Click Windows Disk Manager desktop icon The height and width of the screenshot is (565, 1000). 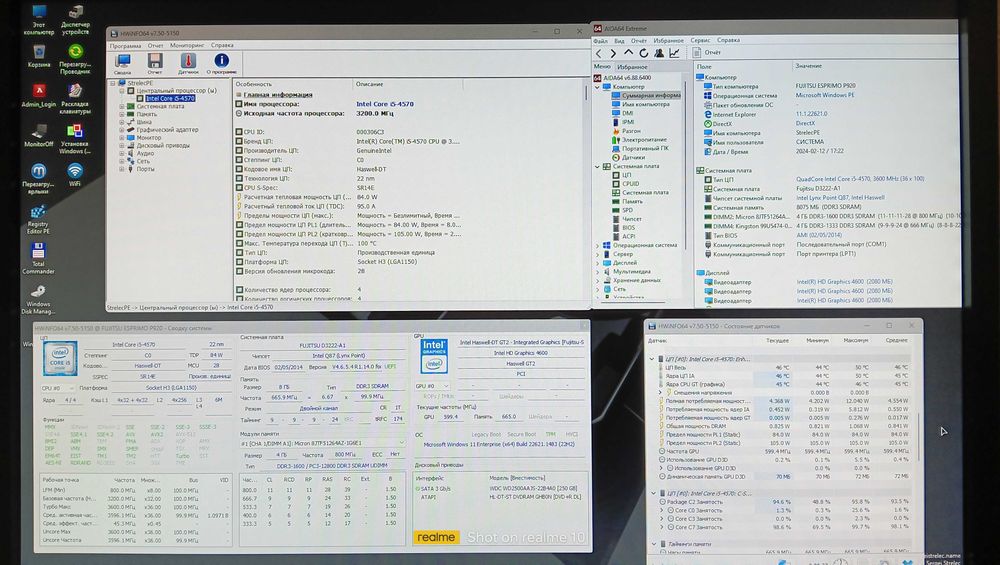click(x=38, y=299)
